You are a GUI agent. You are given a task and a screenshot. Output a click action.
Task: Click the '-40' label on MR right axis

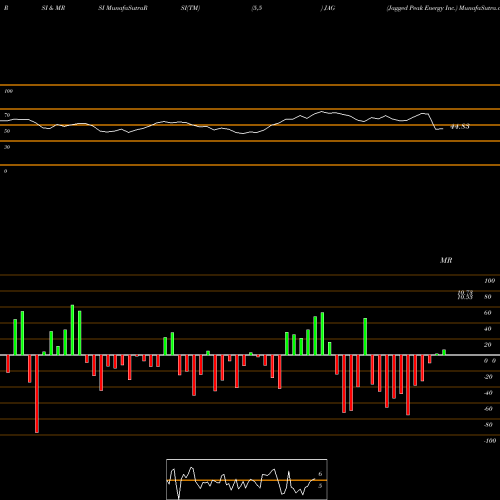point(488,393)
